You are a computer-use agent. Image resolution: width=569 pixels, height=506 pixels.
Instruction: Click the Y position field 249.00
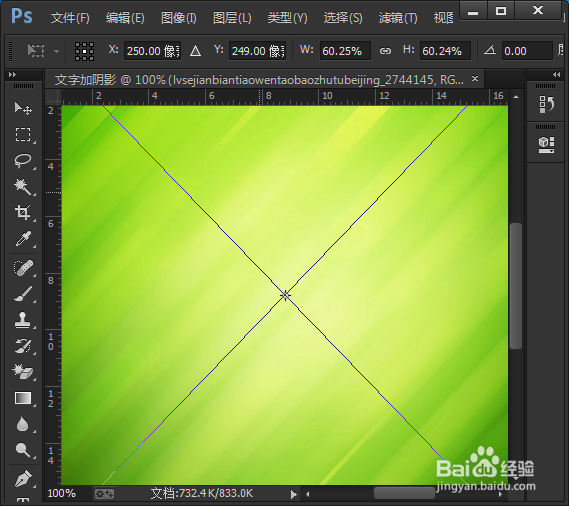click(x=258, y=51)
